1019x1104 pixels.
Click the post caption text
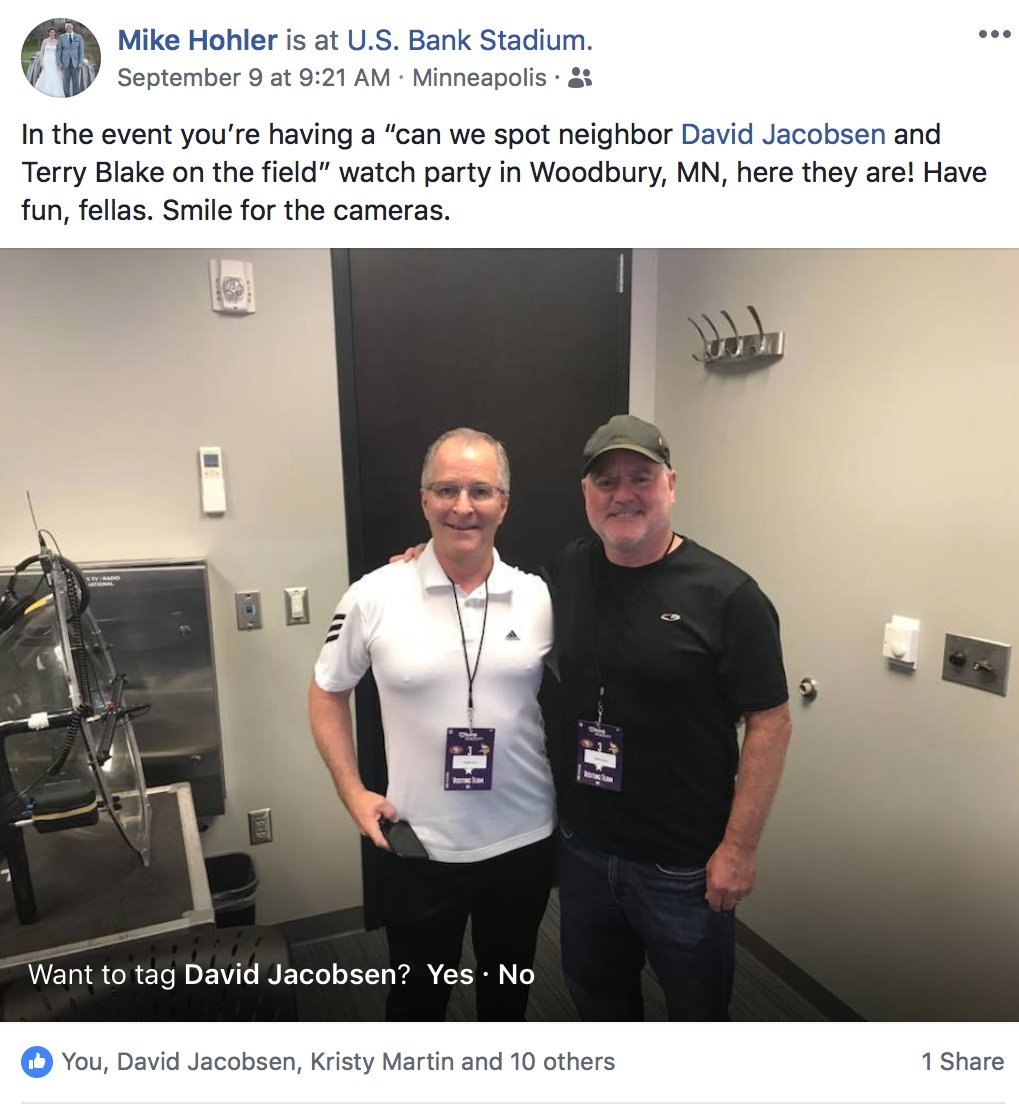tap(504, 172)
